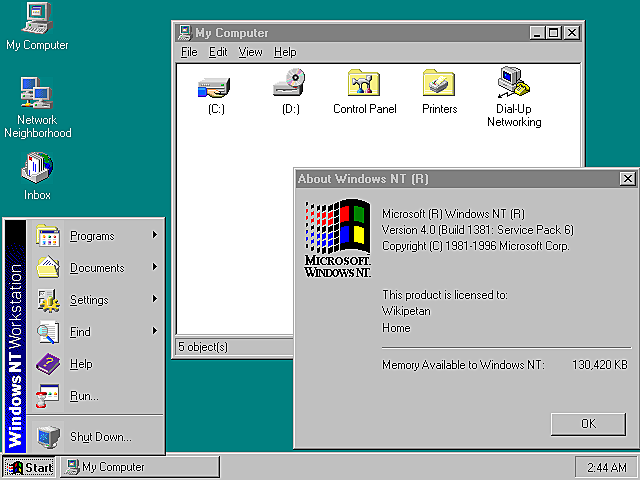This screenshot has height=480, width=640.
Task: Close the My Computer window
Action: 572,33
